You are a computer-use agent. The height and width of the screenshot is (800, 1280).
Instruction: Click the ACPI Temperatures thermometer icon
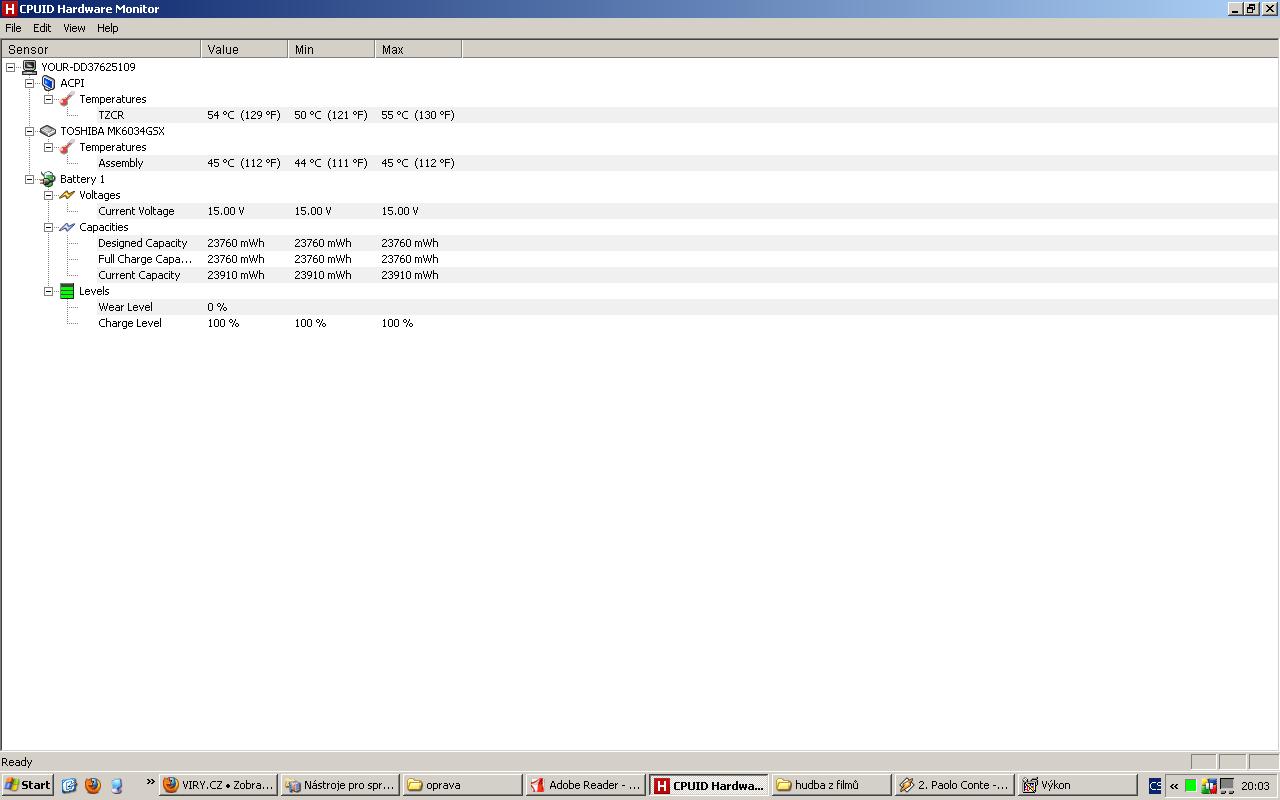point(67,99)
